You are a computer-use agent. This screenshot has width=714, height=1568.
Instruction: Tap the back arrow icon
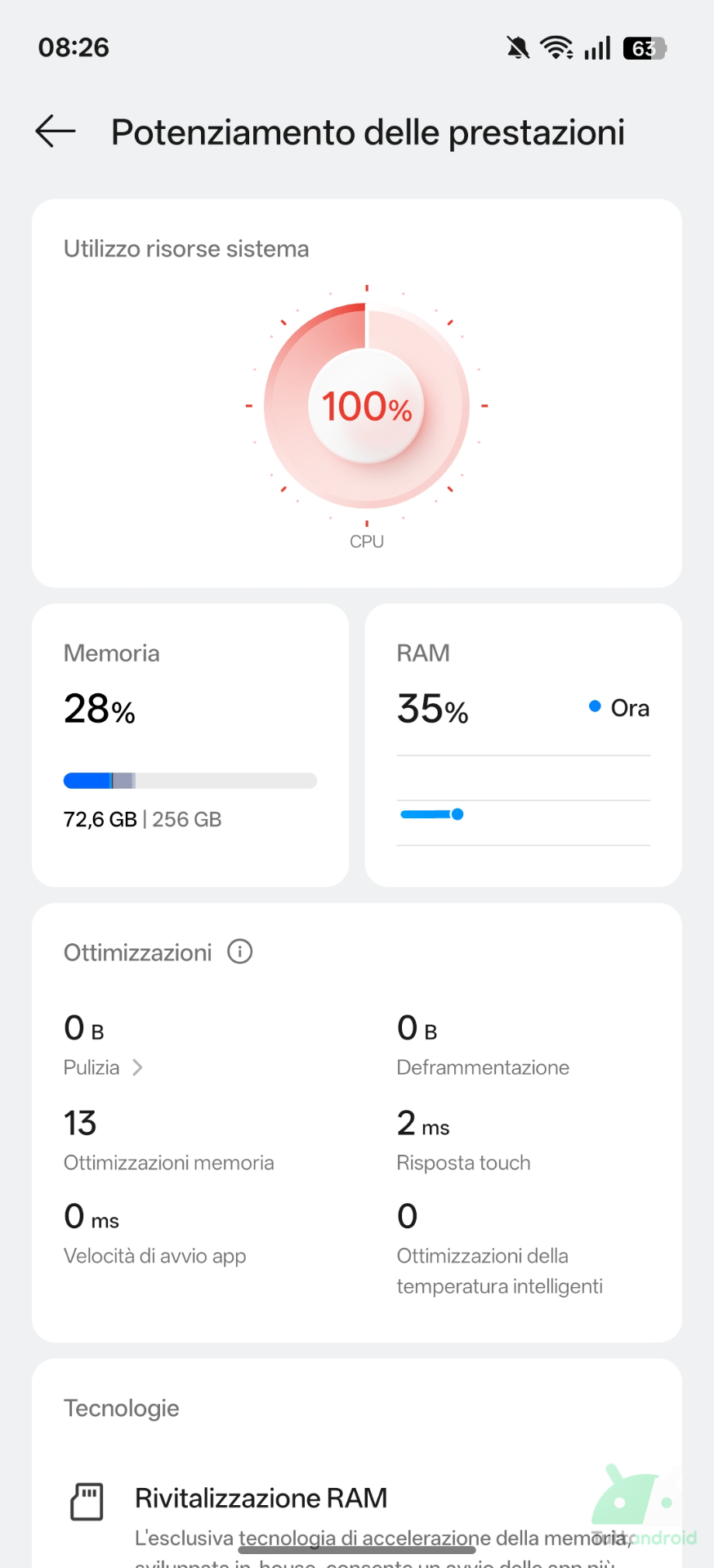(56, 131)
